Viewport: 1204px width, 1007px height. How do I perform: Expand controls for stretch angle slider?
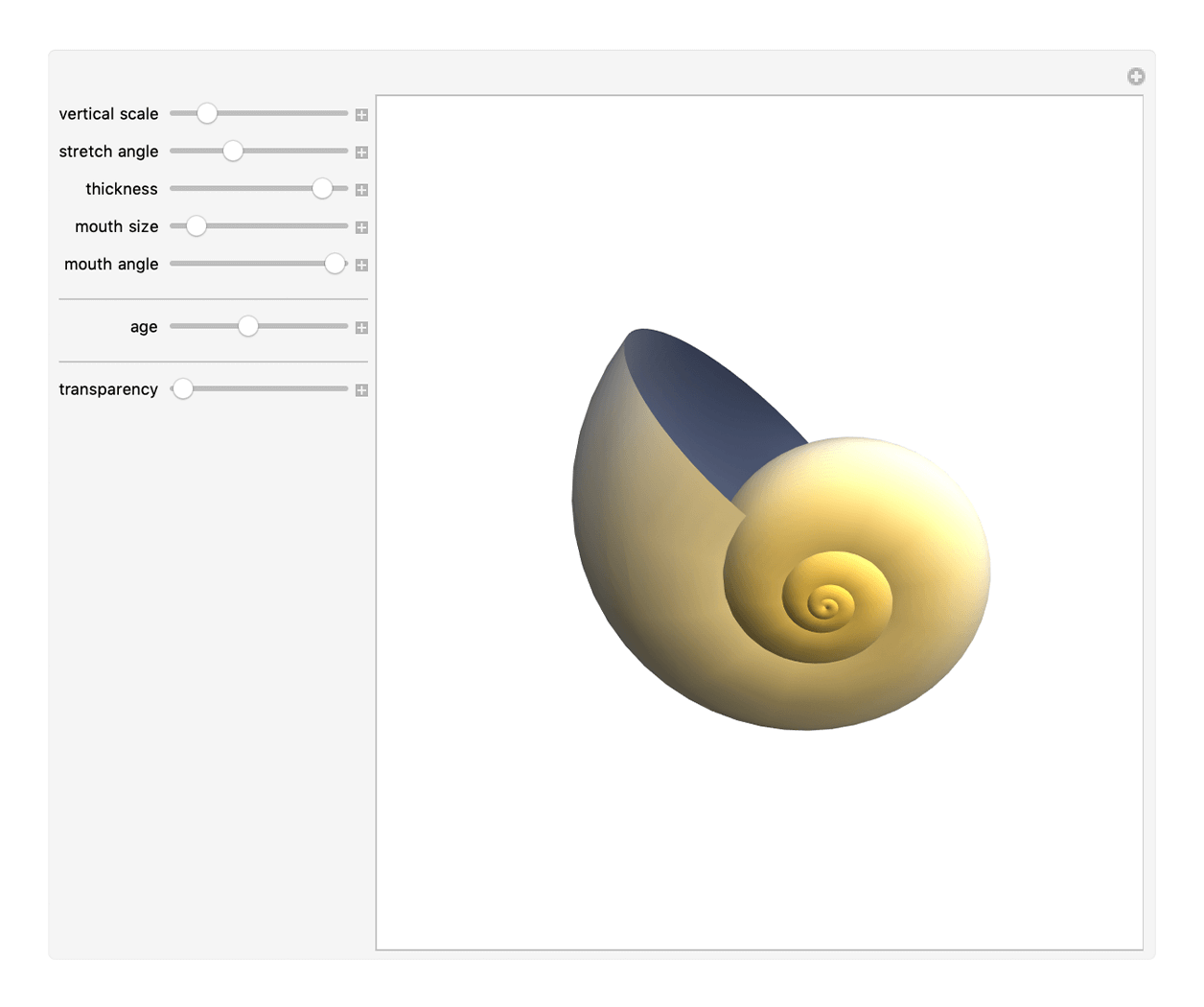tap(361, 152)
